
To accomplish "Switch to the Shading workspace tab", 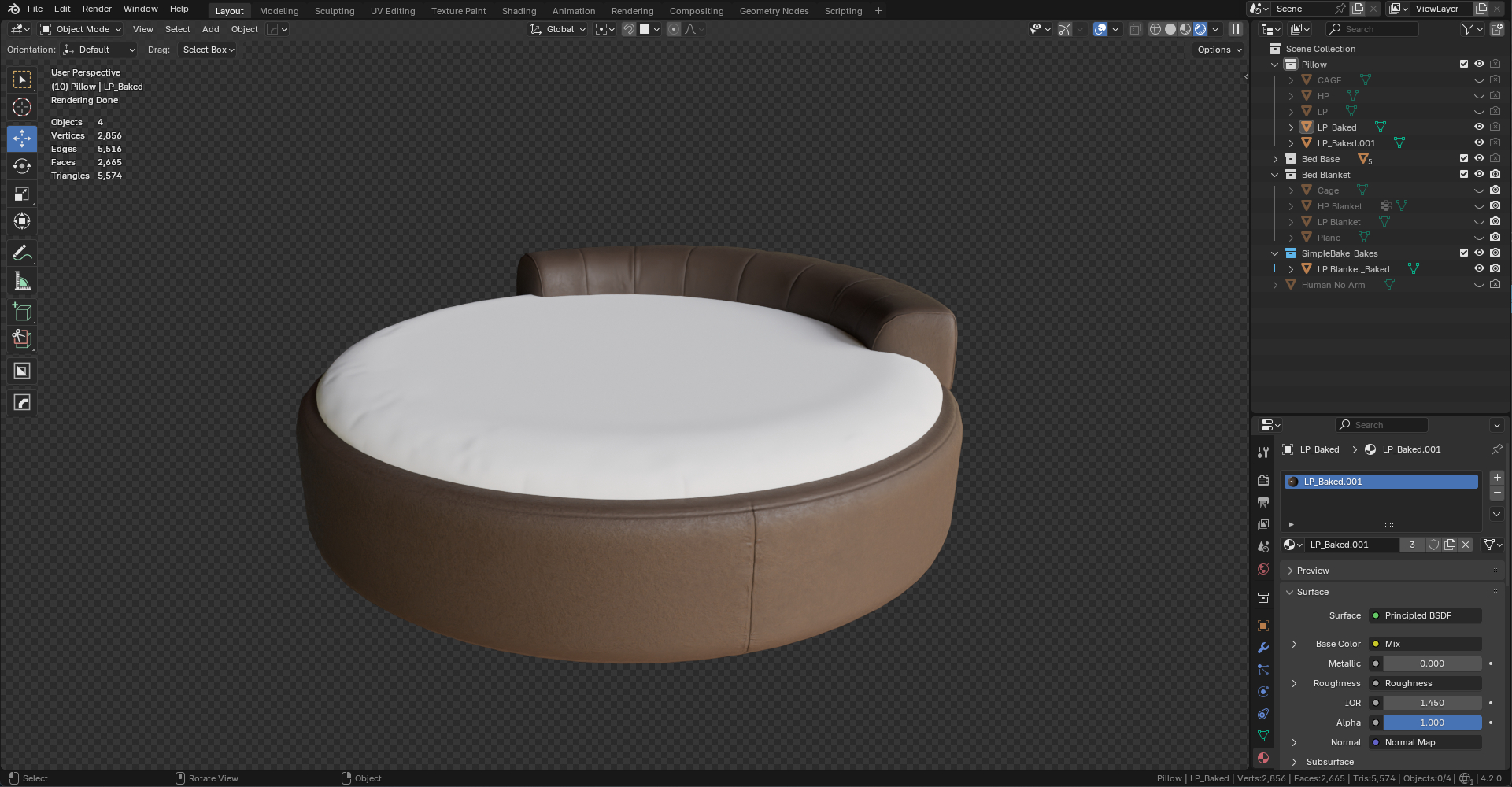I will click(519, 11).
